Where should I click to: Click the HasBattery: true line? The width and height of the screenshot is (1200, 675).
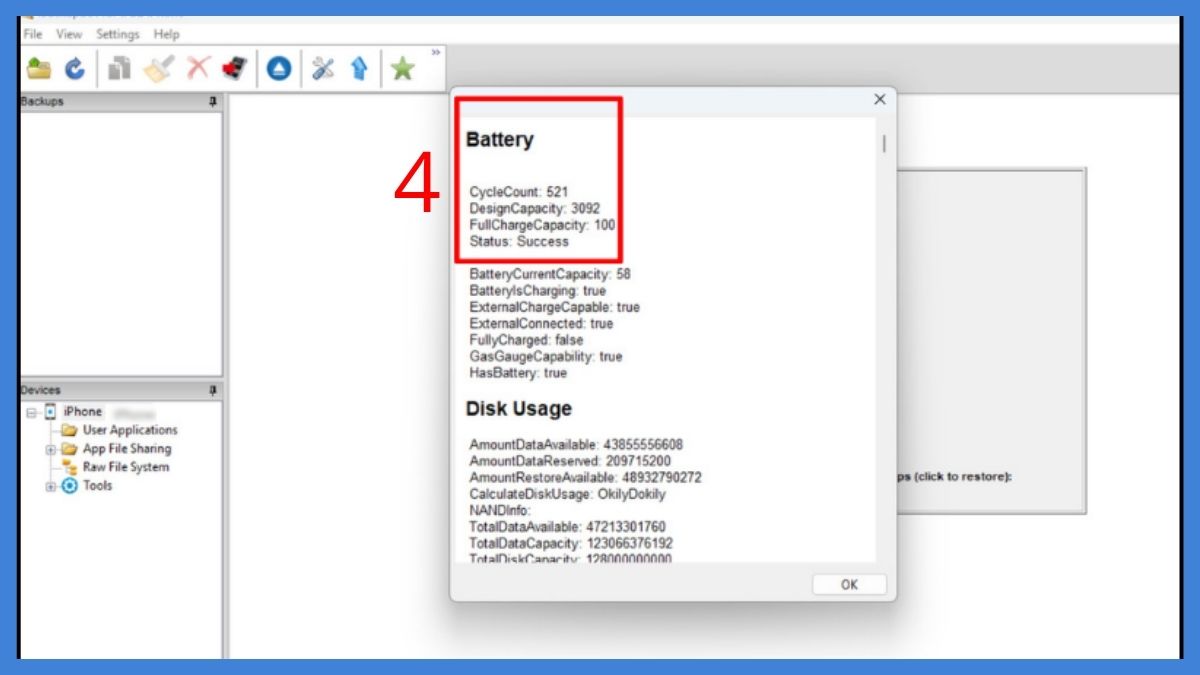point(518,373)
